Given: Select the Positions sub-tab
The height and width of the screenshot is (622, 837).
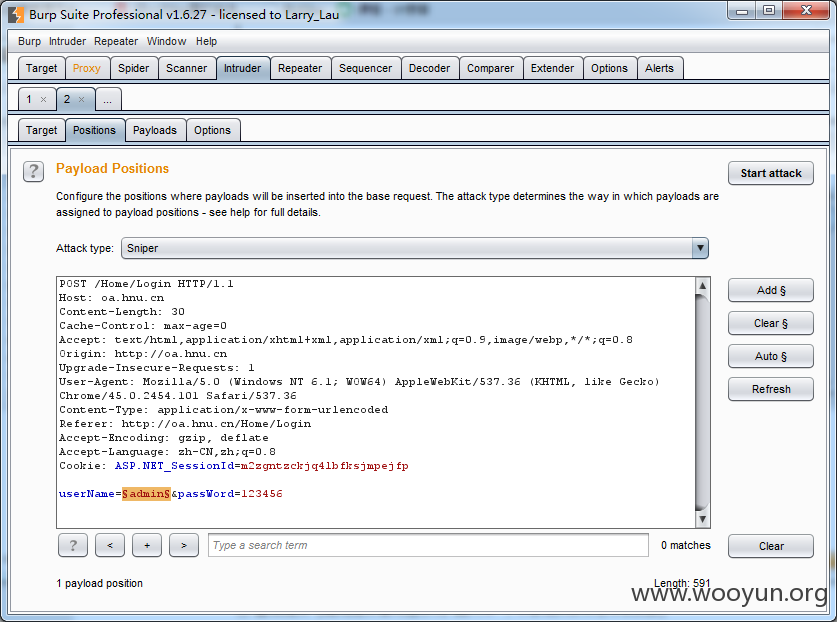Looking at the screenshot, I should pos(94,130).
